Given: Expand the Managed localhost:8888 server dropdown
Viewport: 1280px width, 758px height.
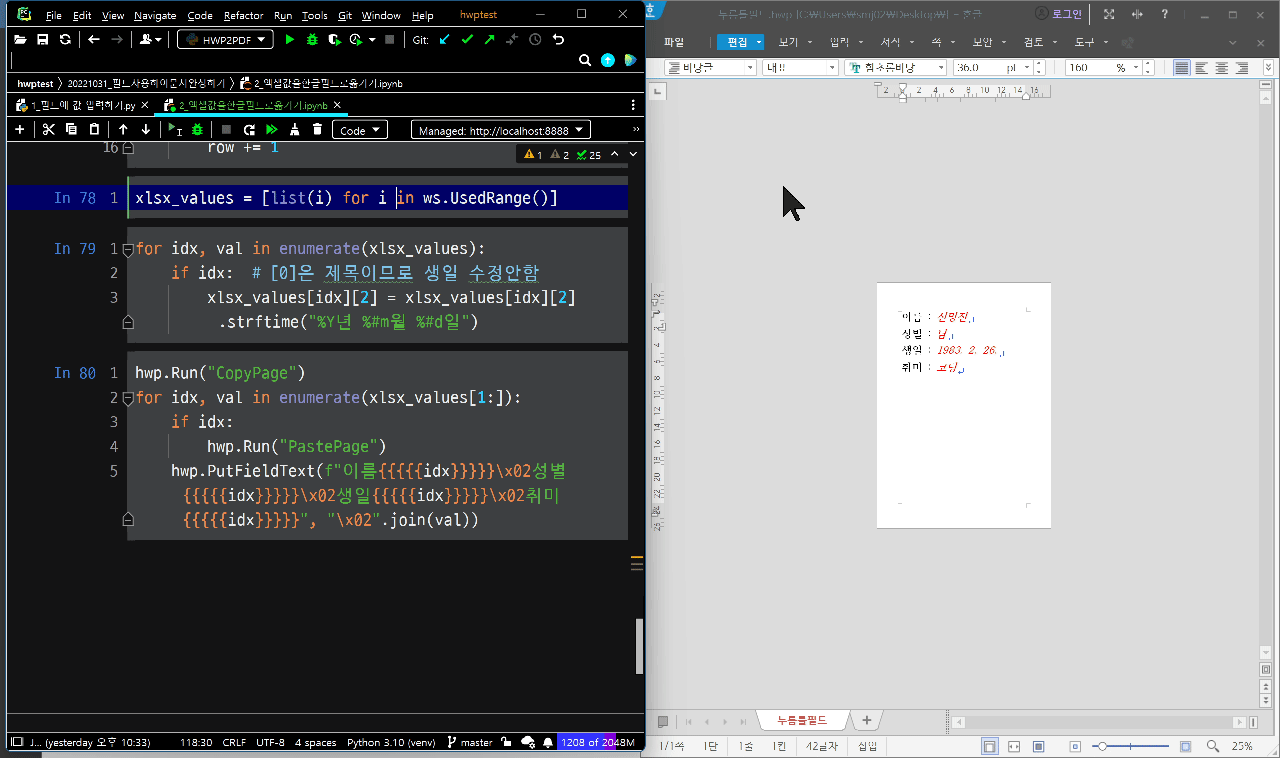Looking at the screenshot, I should pos(500,130).
